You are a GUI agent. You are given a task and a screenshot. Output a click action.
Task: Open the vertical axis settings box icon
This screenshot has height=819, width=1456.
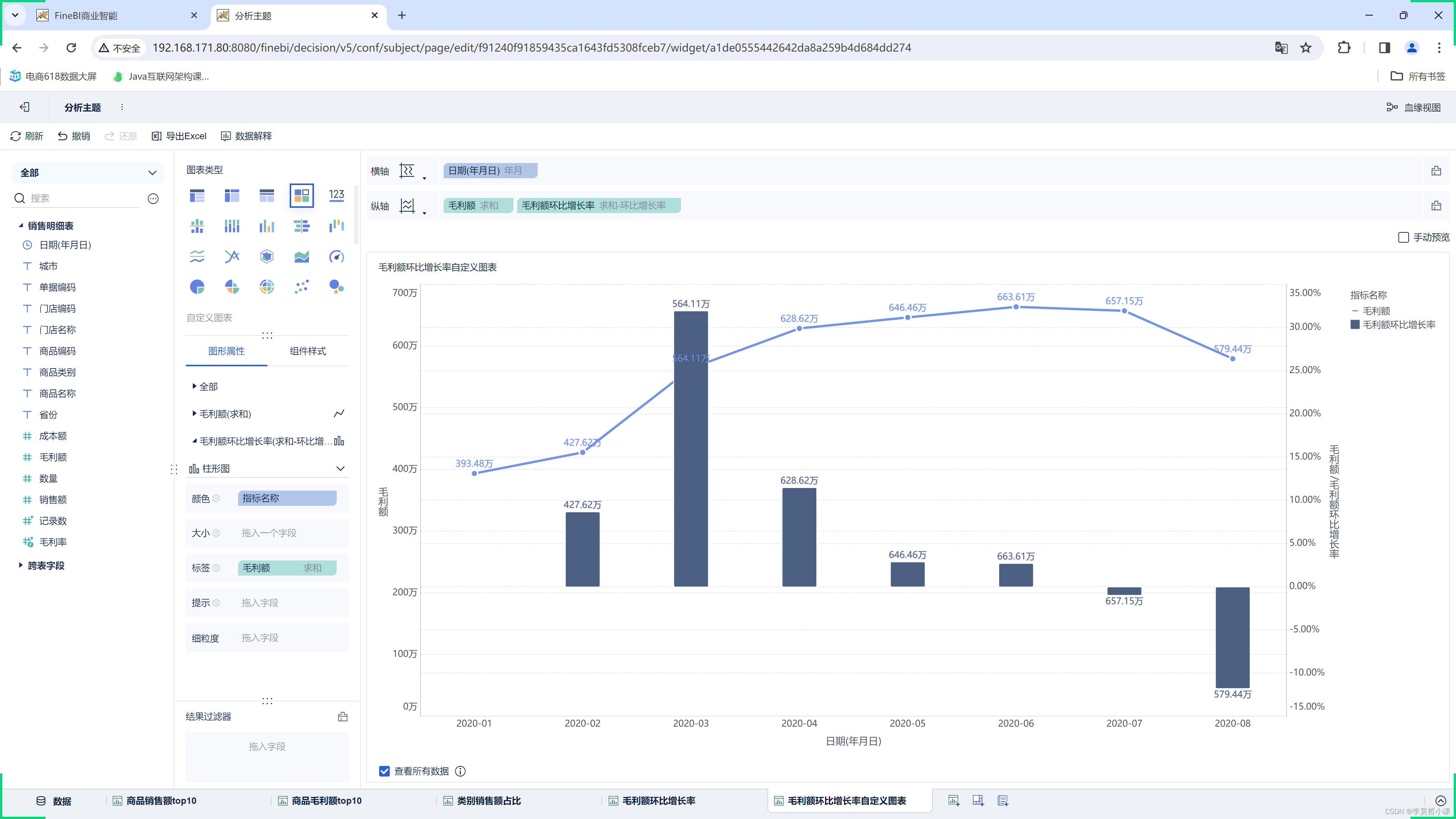pos(1436,206)
